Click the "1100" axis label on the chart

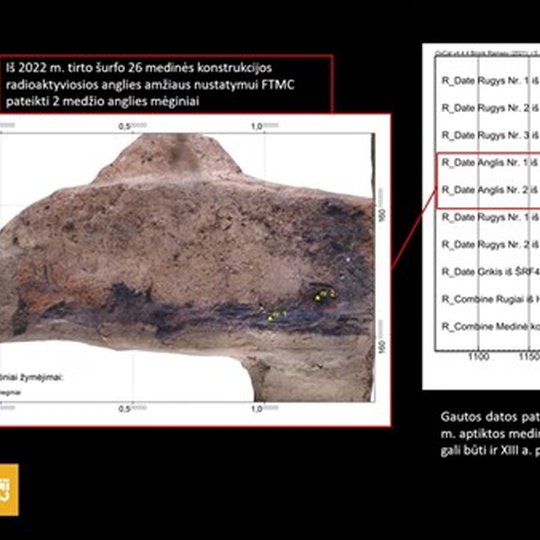(478, 356)
